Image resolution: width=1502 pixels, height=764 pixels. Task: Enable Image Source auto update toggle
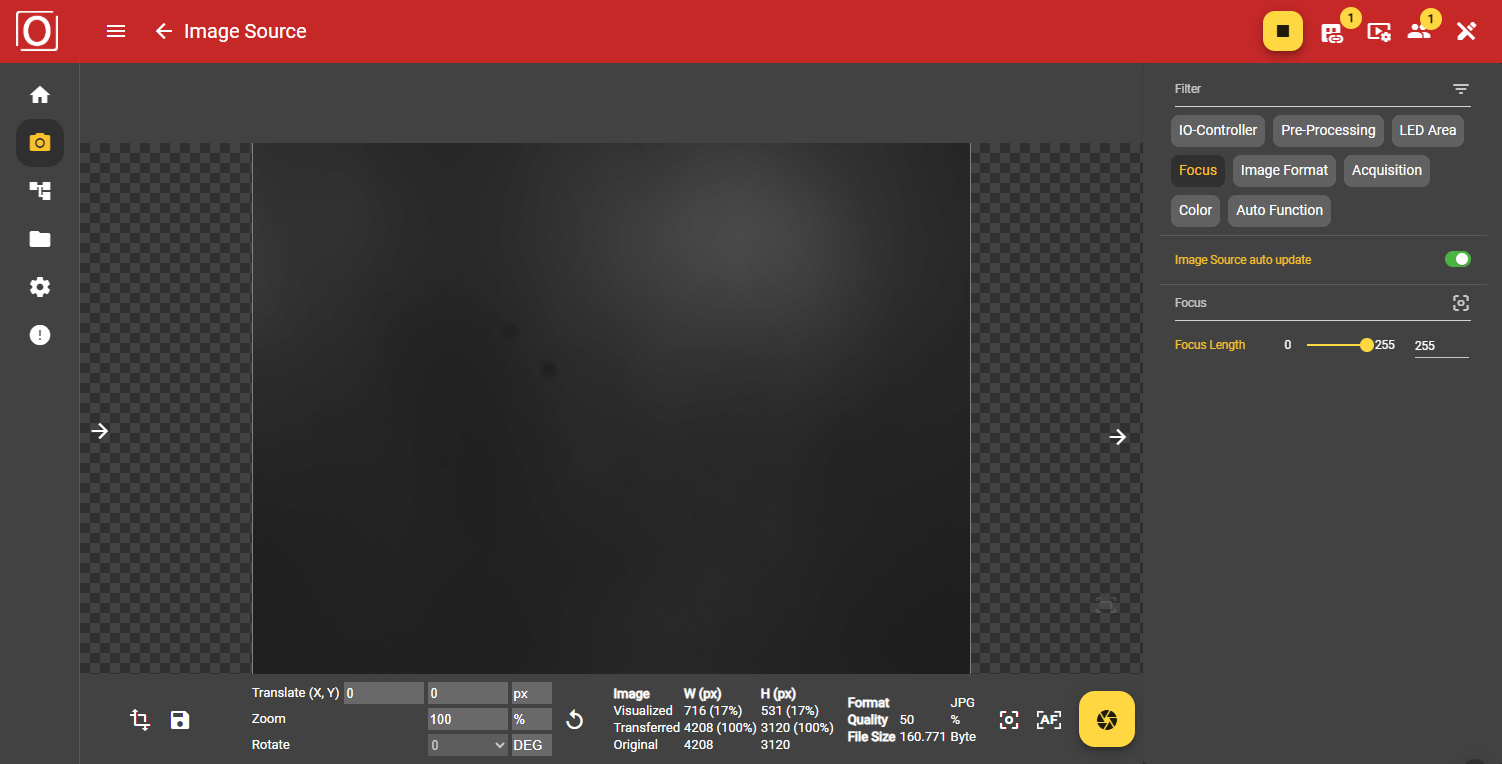(1457, 258)
